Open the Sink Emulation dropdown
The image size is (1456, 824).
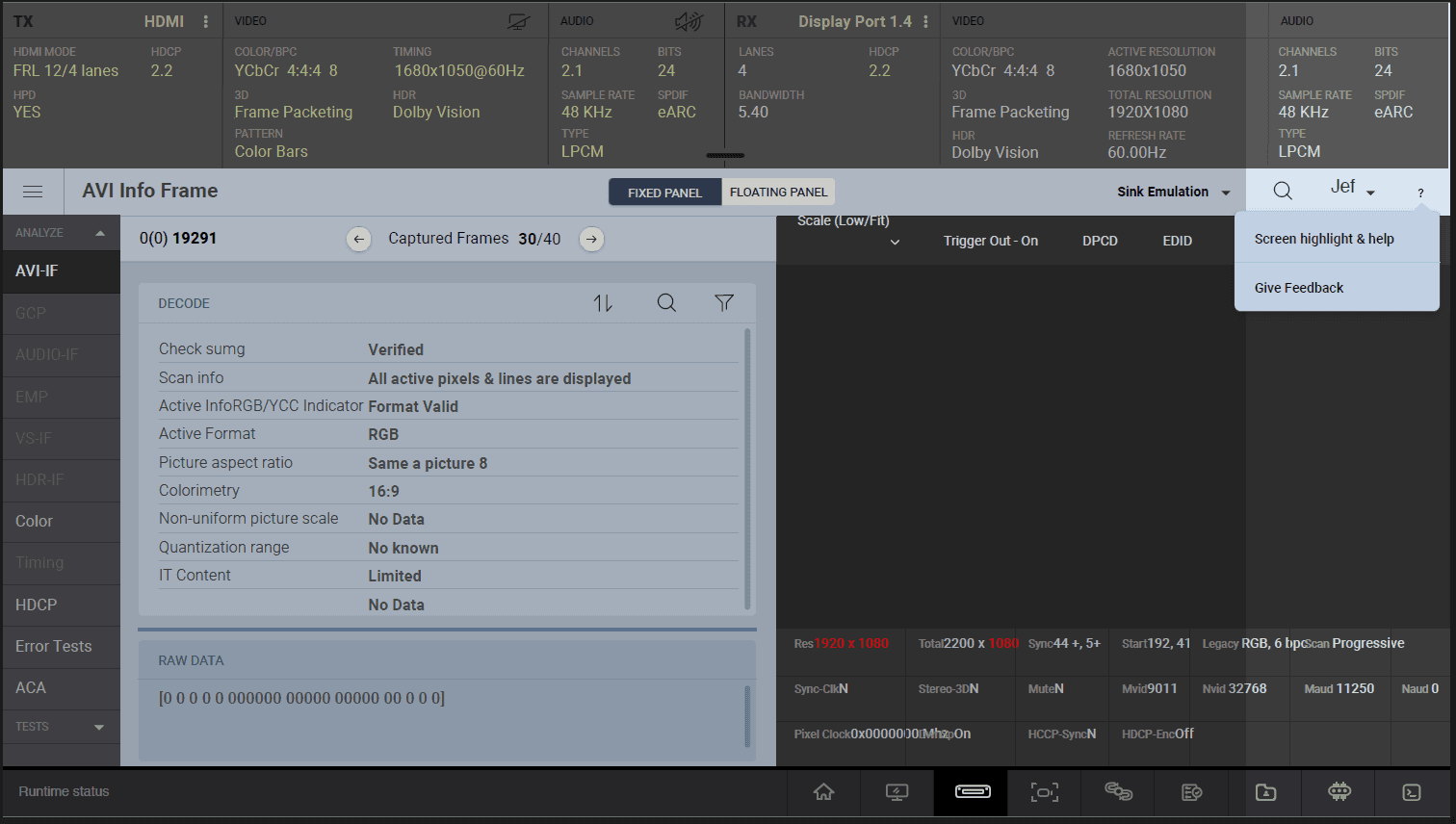(x=1174, y=192)
